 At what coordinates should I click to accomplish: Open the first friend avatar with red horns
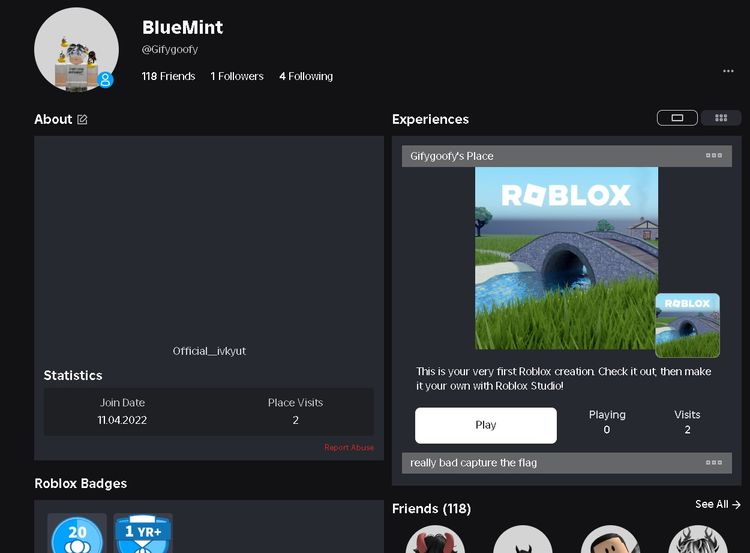435,540
